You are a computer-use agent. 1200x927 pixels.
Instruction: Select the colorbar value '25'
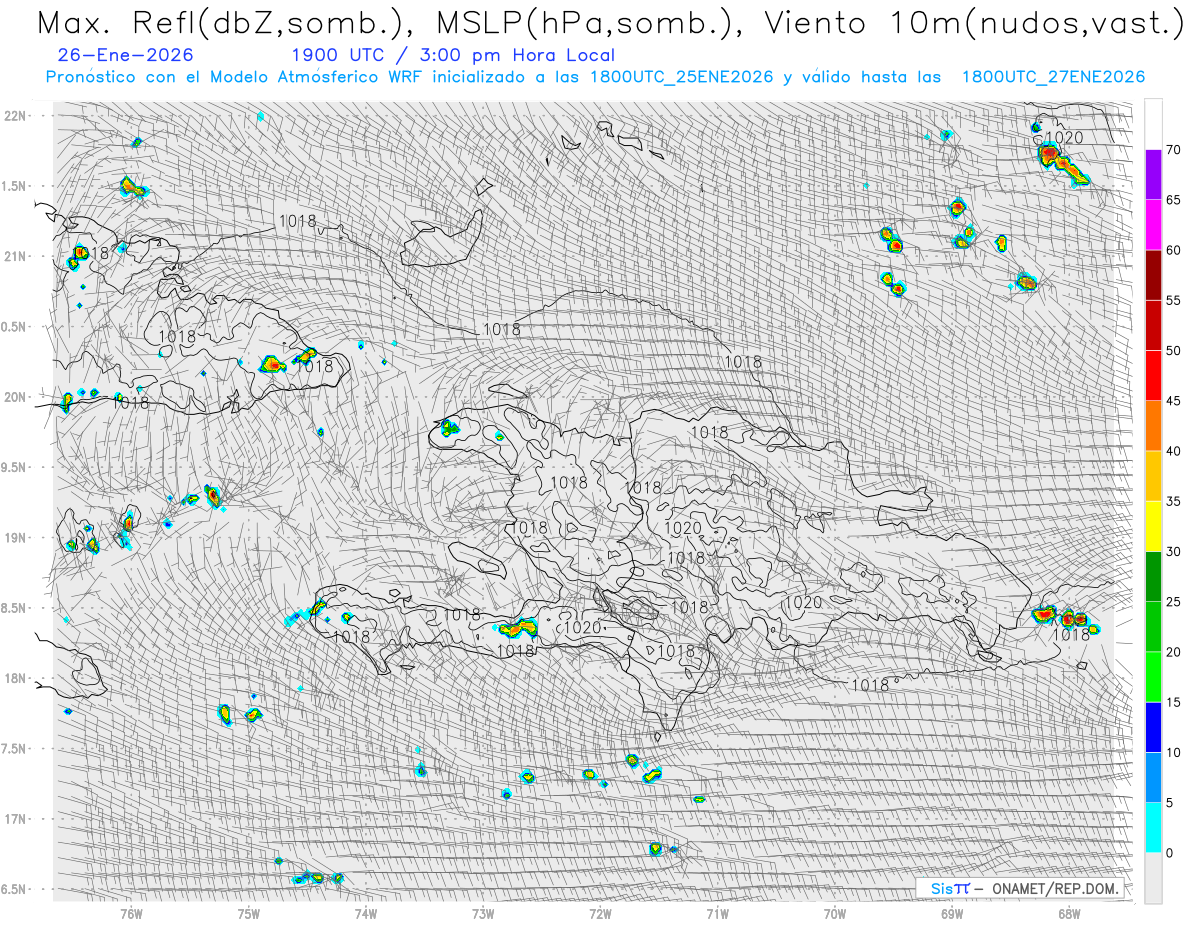coord(1174,602)
